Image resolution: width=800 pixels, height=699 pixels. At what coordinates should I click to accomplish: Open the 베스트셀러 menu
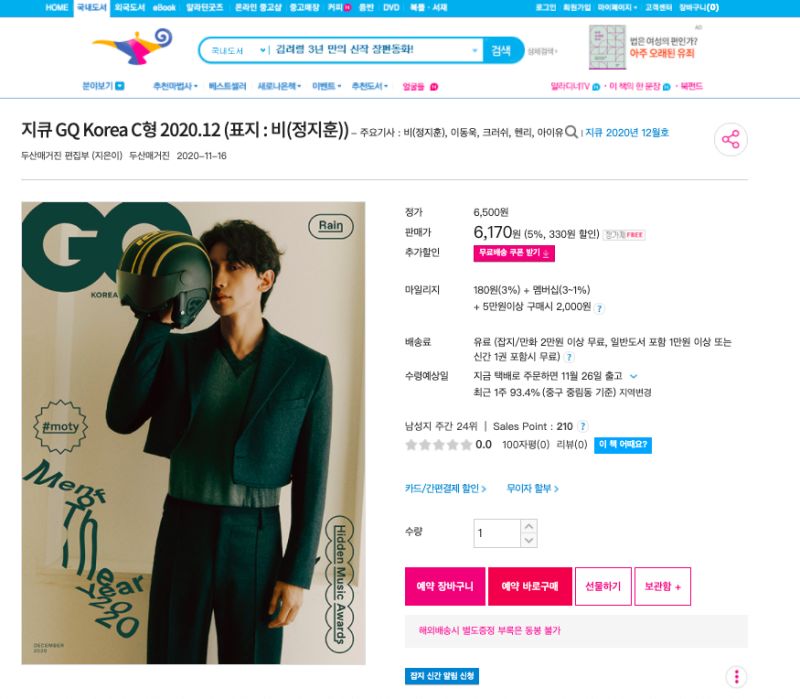(227, 86)
